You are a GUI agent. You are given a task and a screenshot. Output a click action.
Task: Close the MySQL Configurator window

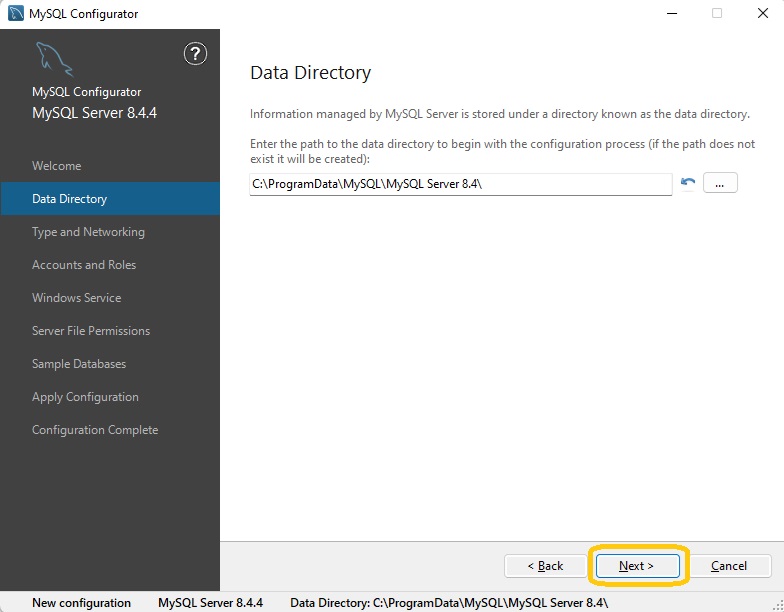pos(762,14)
